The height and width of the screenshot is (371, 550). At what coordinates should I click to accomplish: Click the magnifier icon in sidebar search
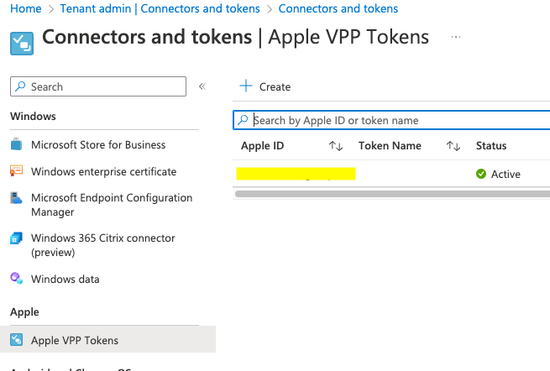pos(20,86)
